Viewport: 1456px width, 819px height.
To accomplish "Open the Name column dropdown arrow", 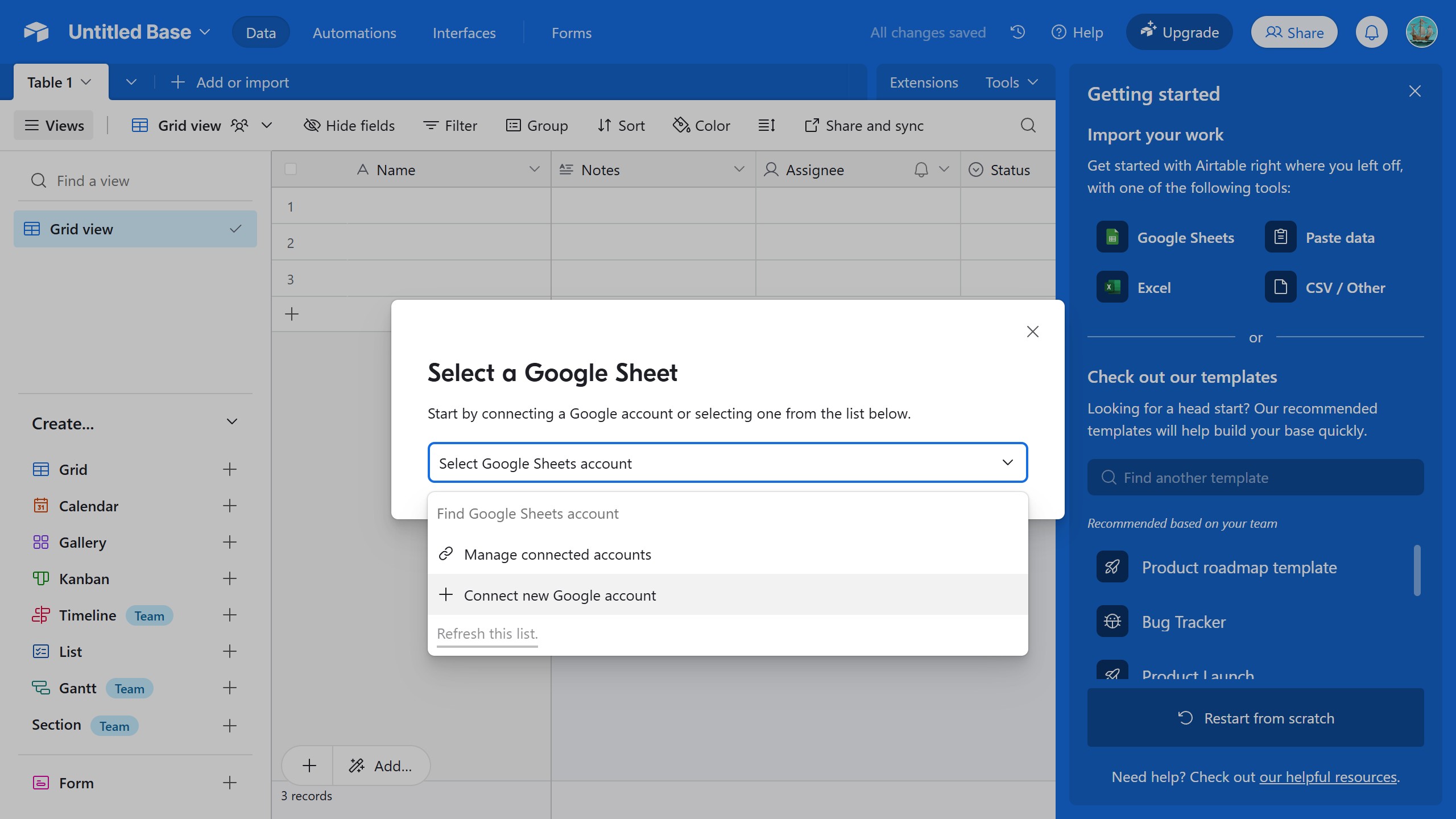I will (534, 169).
